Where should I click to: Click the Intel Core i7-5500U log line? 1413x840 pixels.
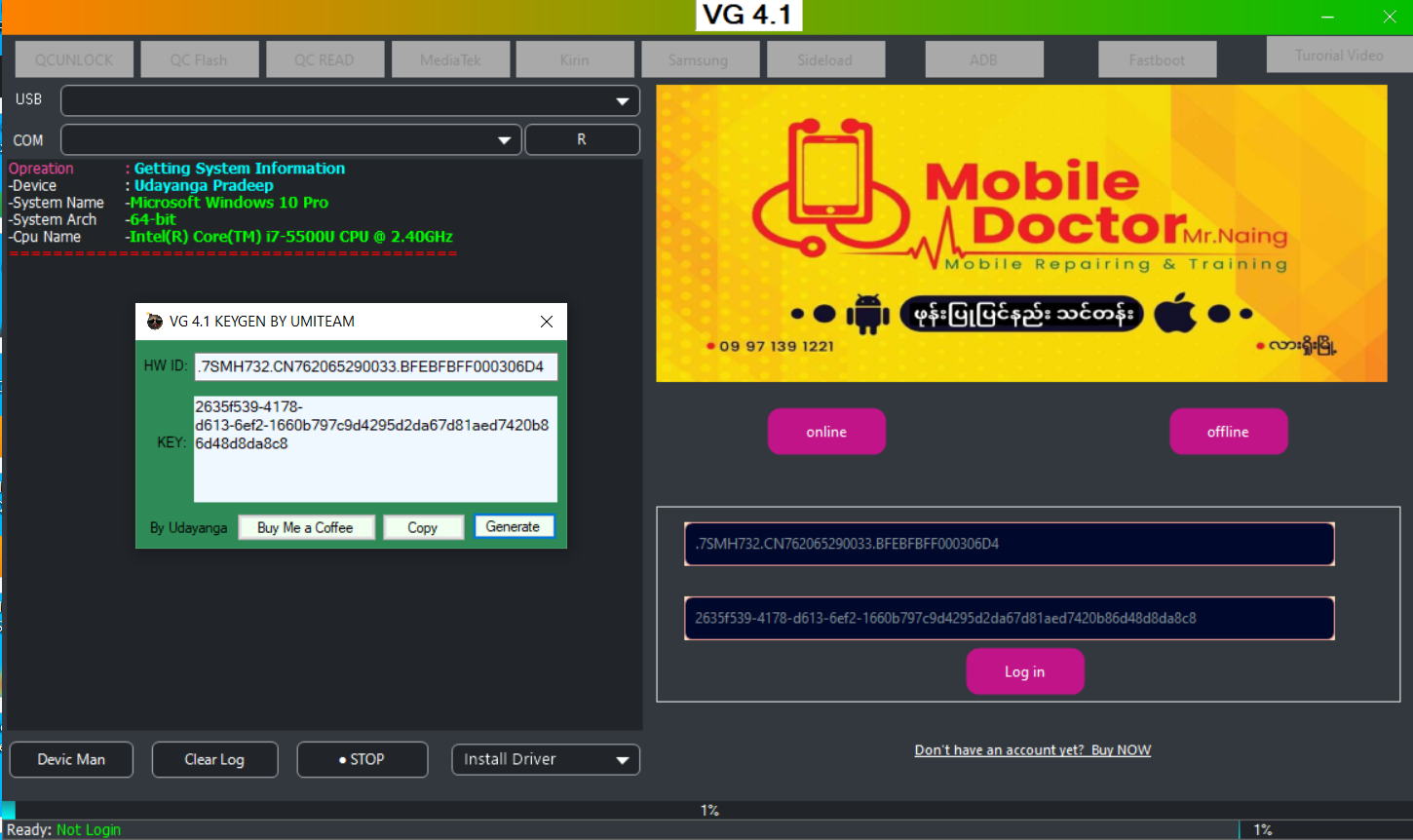290,237
